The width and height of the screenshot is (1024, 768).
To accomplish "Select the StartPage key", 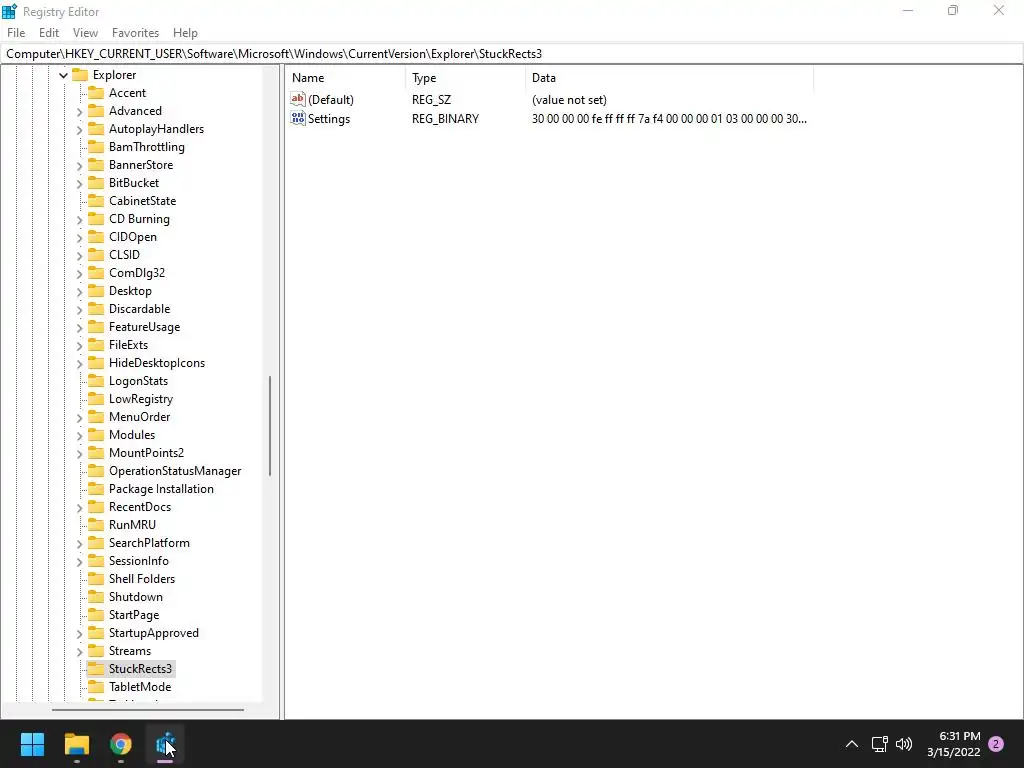I will [x=134, y=615].
